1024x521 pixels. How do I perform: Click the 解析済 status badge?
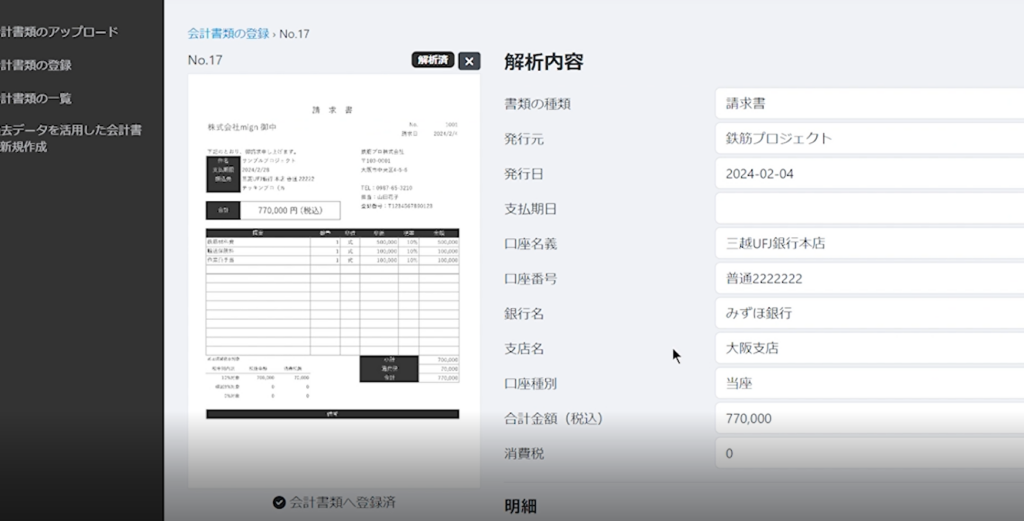432,60
